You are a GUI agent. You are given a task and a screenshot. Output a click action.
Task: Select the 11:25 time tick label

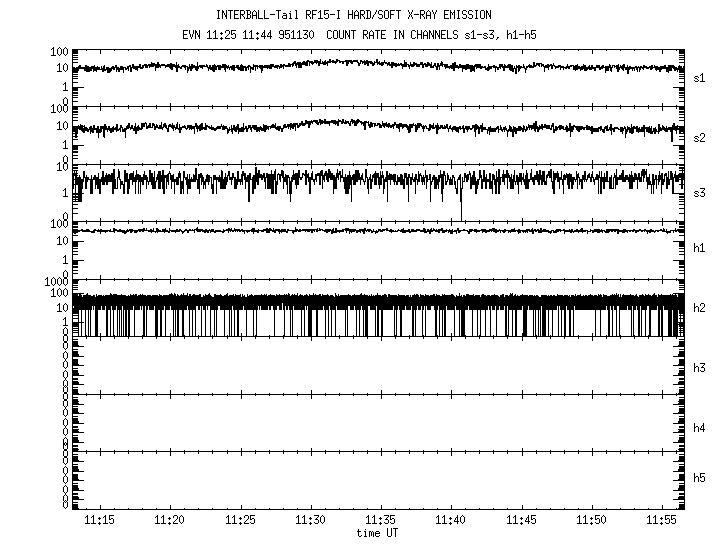coord(240,521)
